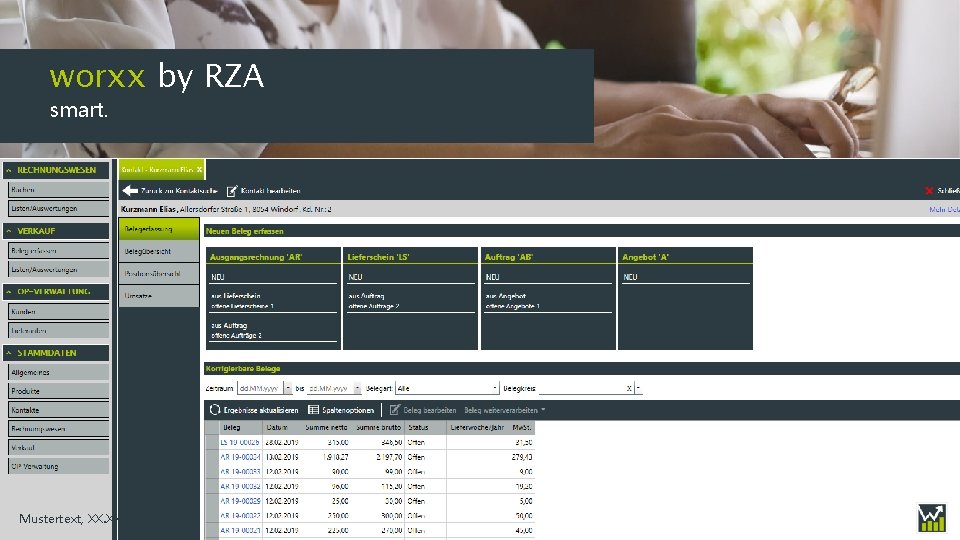Switch to the Belegübersicht tab
Screen dimensions: 960x540
(x=159, y=251)
